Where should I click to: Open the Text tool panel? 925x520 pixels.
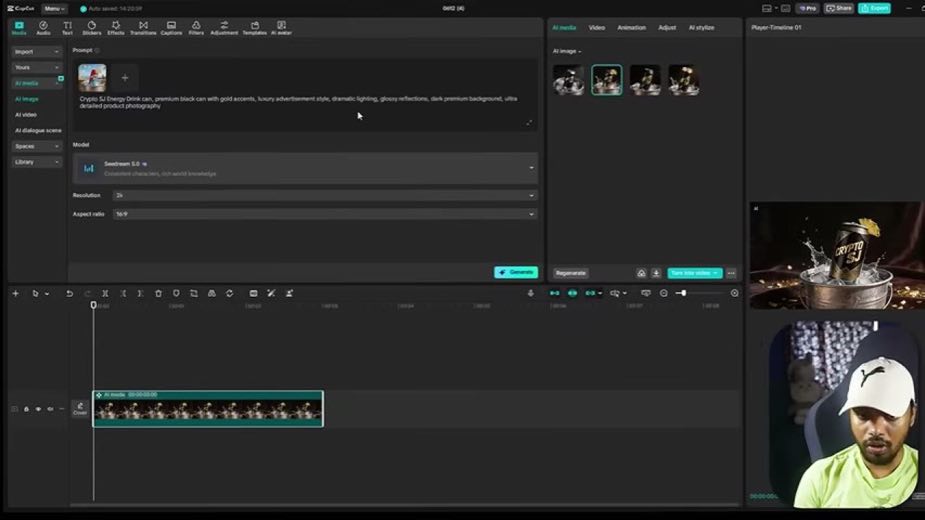click(x=67, y=28)
